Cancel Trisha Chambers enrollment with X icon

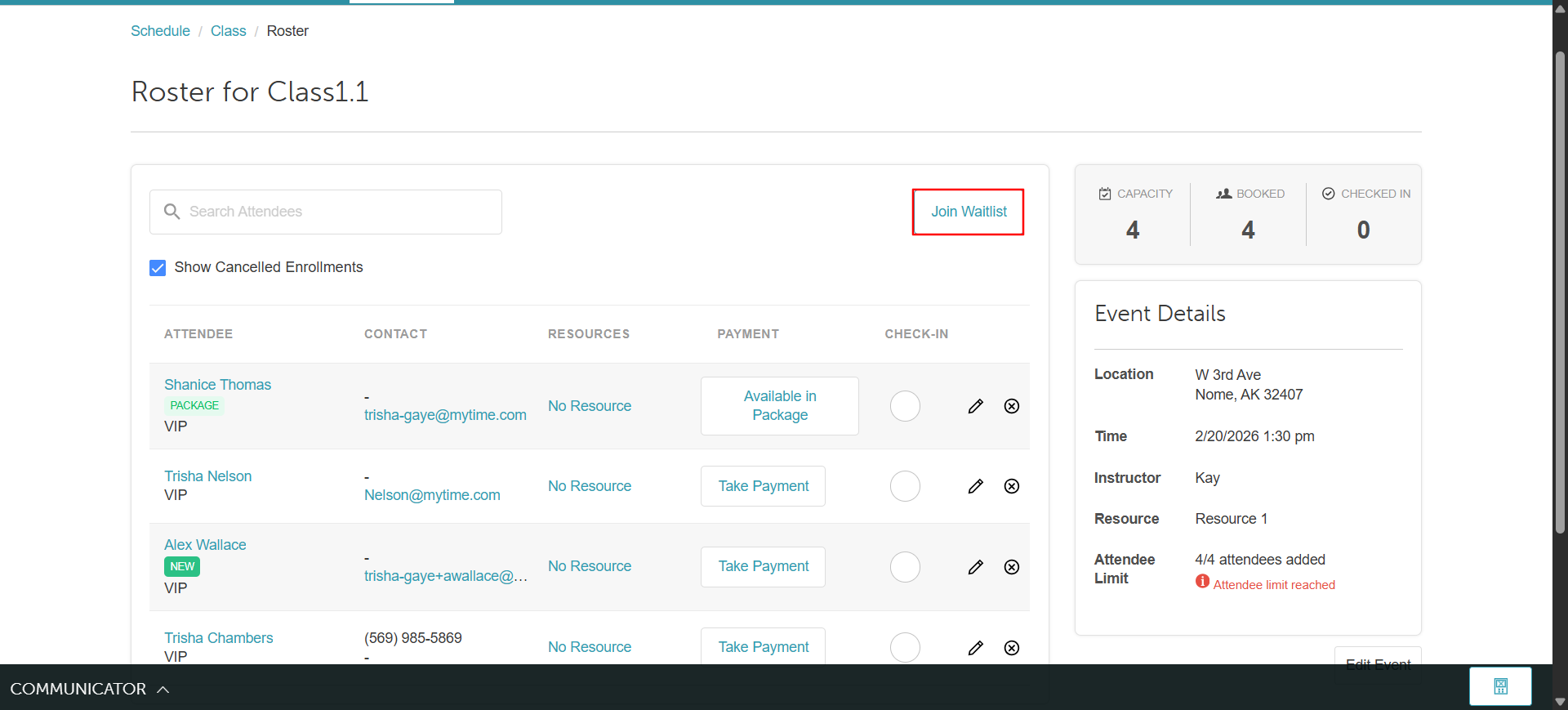[x=1011, y=648]
